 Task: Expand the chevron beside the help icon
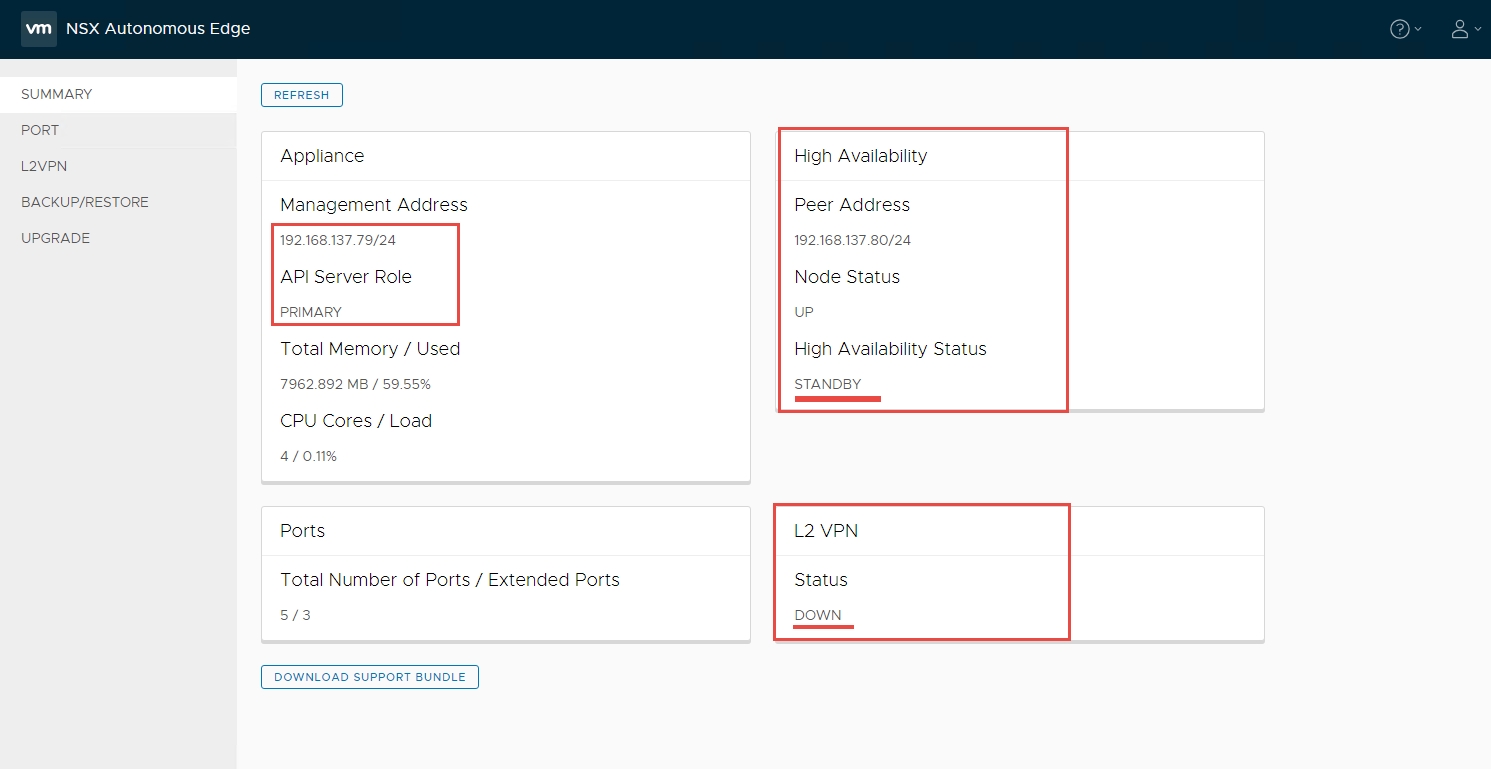pos(1418,30)
